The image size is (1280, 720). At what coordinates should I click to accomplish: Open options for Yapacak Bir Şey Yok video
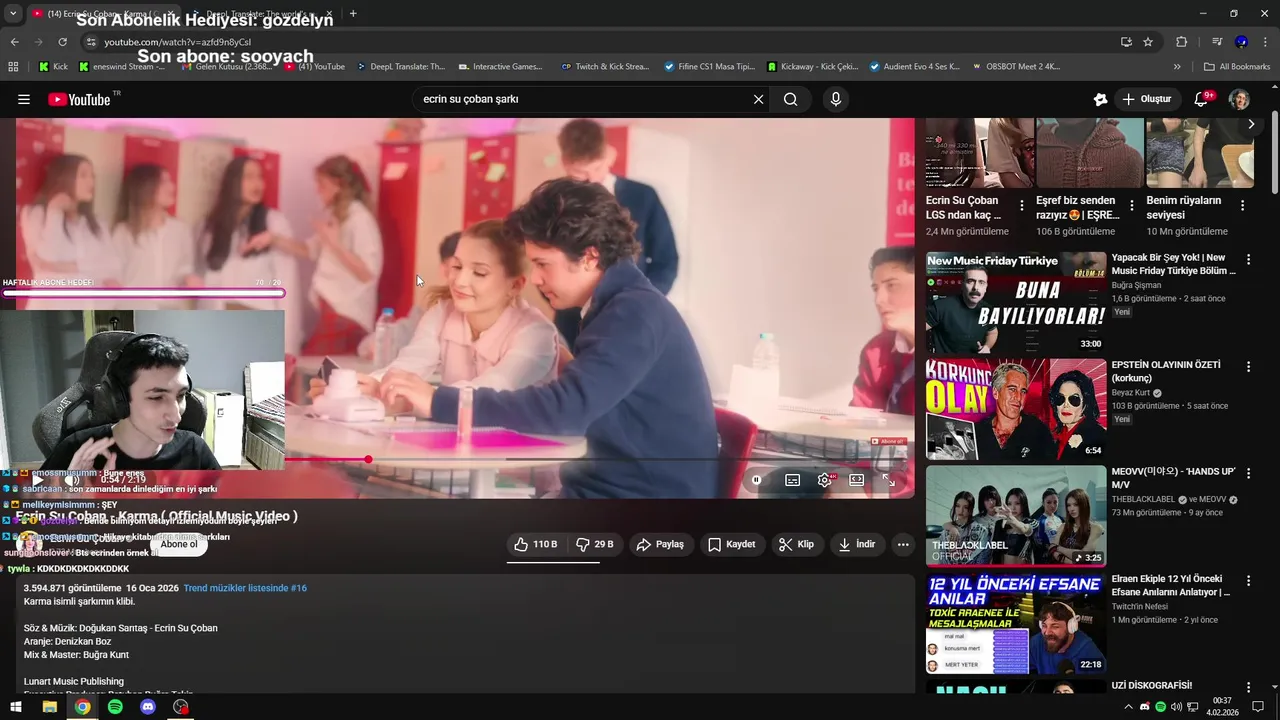coord(1248,259)
